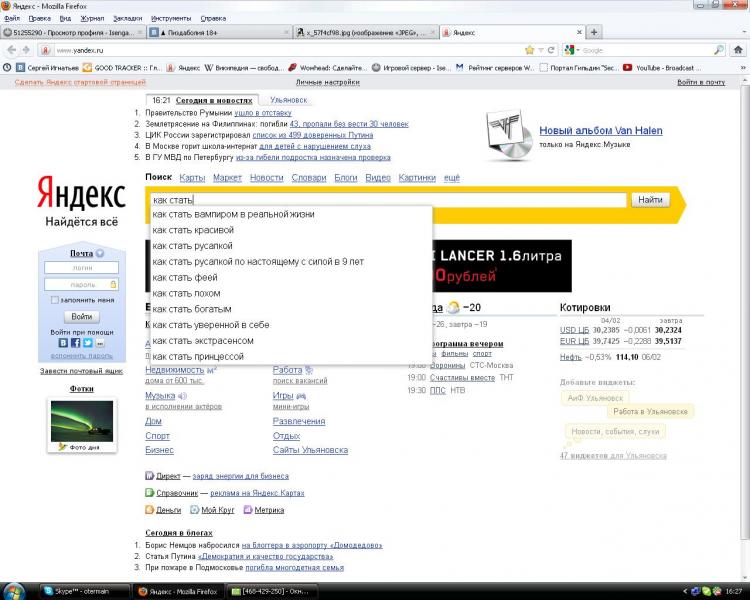Viewport: 750px width, 600px height.
Task: Open the Инструменты menu
Action: [171, 18]
